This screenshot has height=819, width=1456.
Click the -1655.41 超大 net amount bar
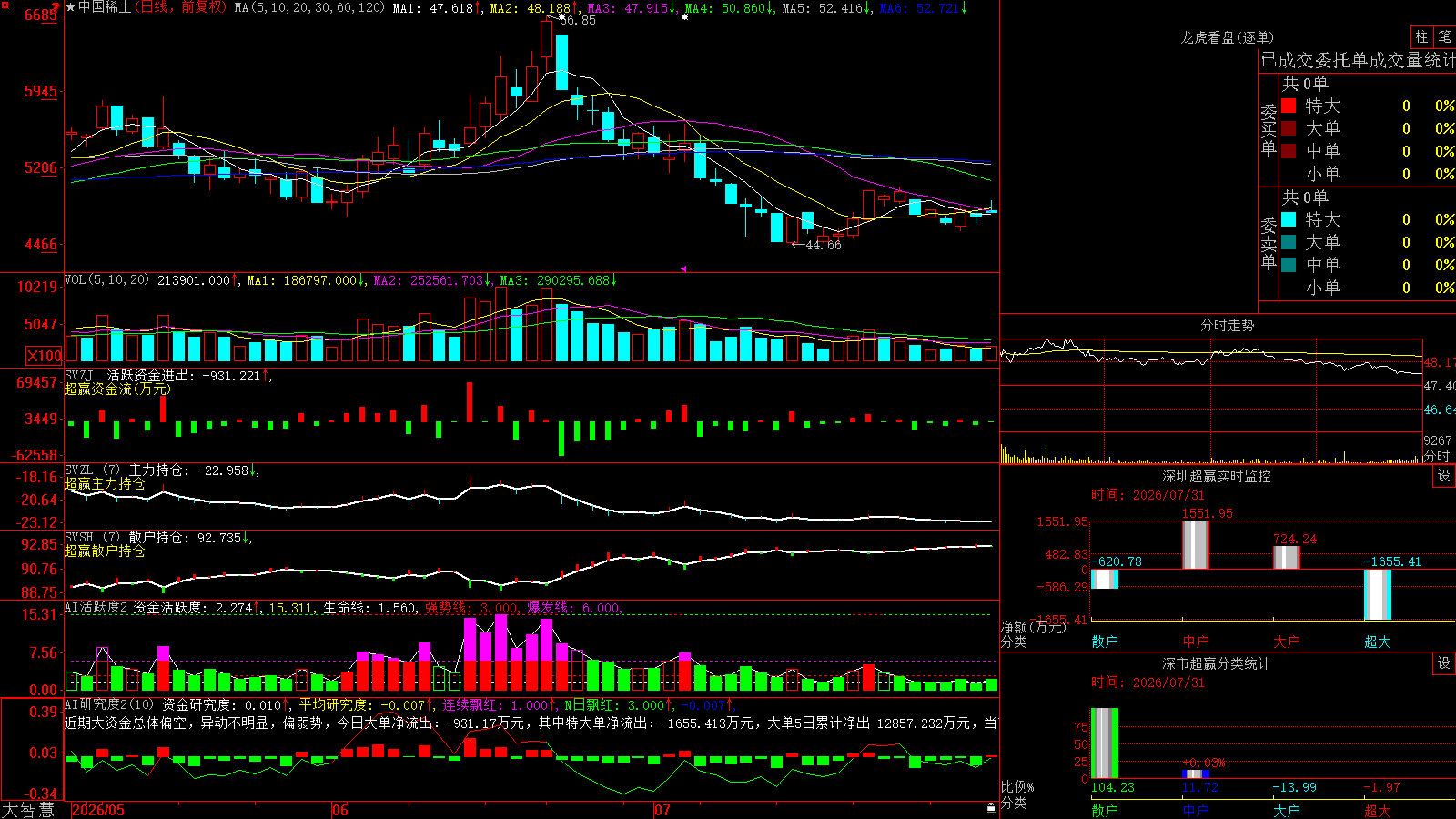point(1378,595)
